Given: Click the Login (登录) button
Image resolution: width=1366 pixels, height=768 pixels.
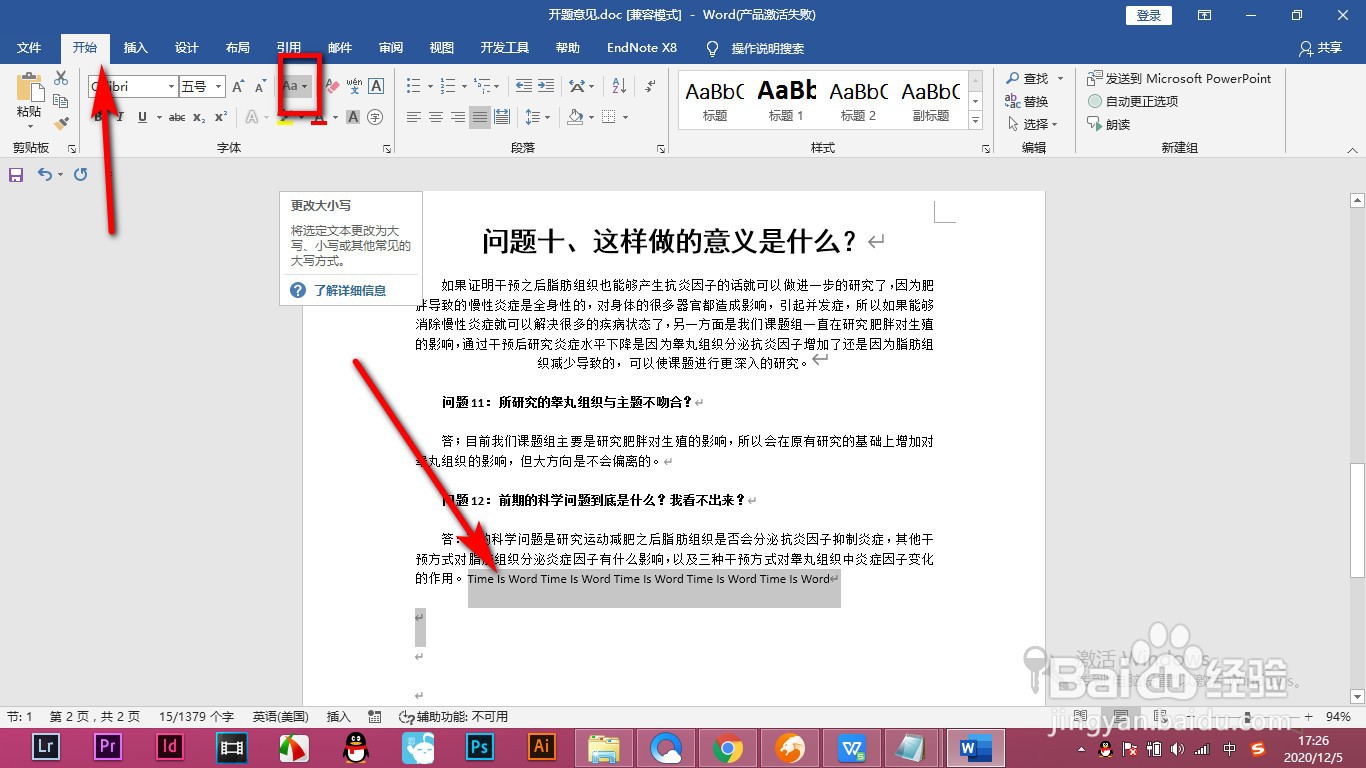Looking at the screenshot, I should click(x=1149, y=15).
